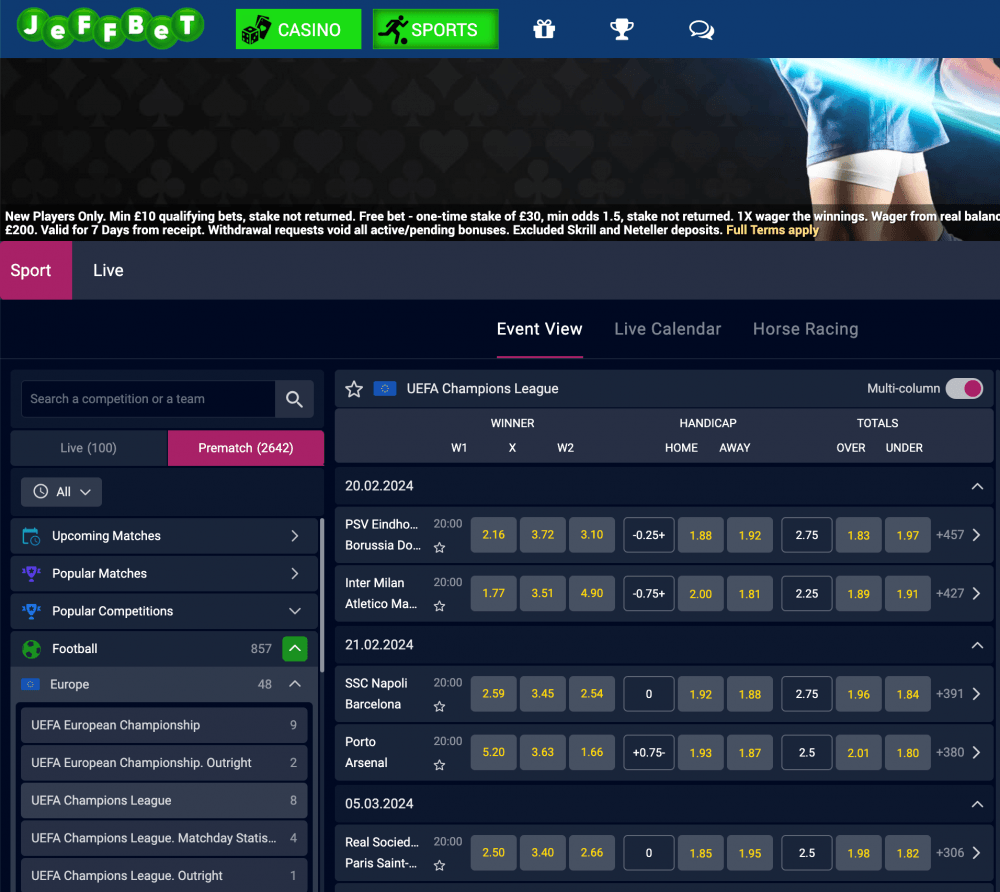
Task: Expand Upcoming Matches chevron
Action: coord(295,536)
